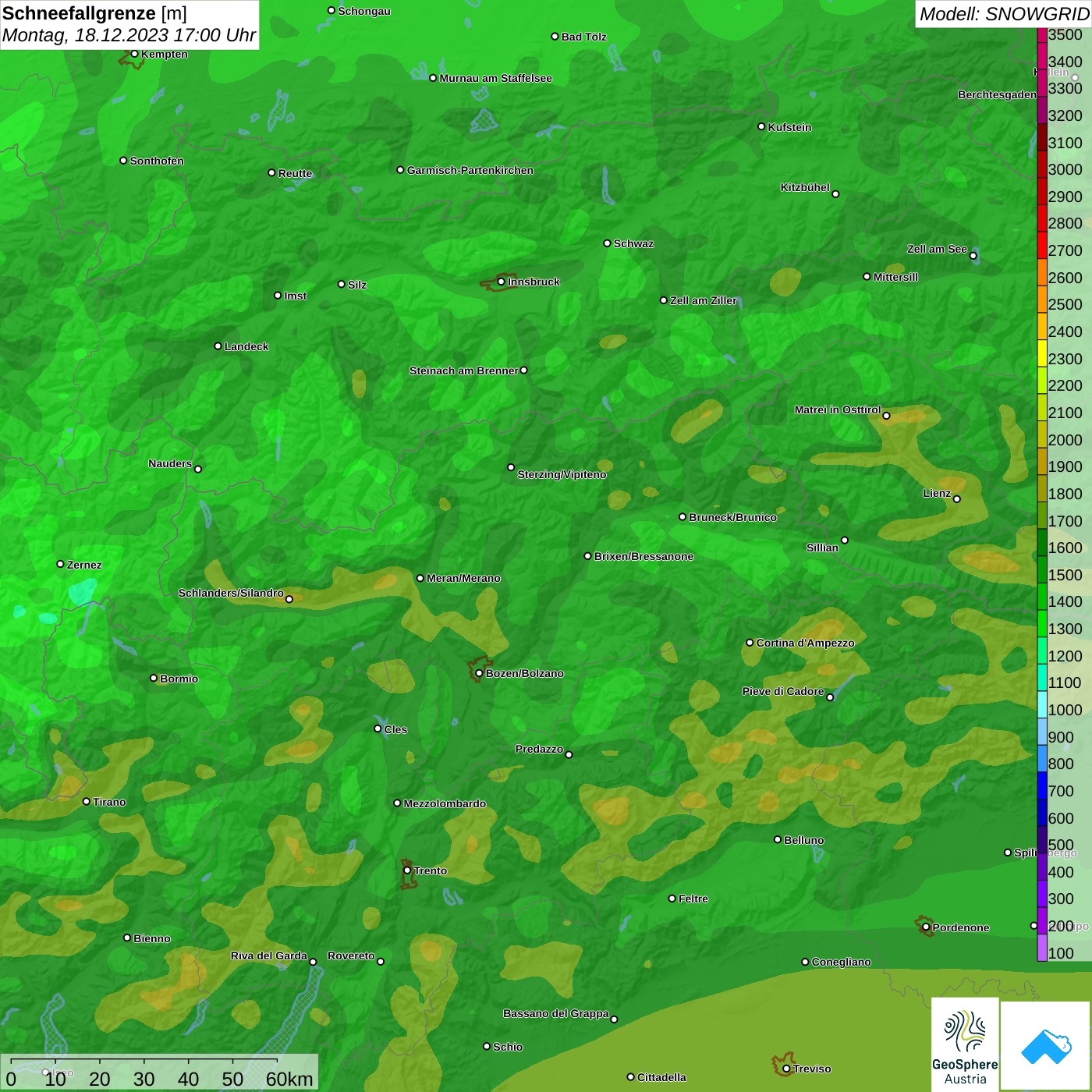
Task: Click the Lienz city marker dot
Action: [x=957, y=499]
